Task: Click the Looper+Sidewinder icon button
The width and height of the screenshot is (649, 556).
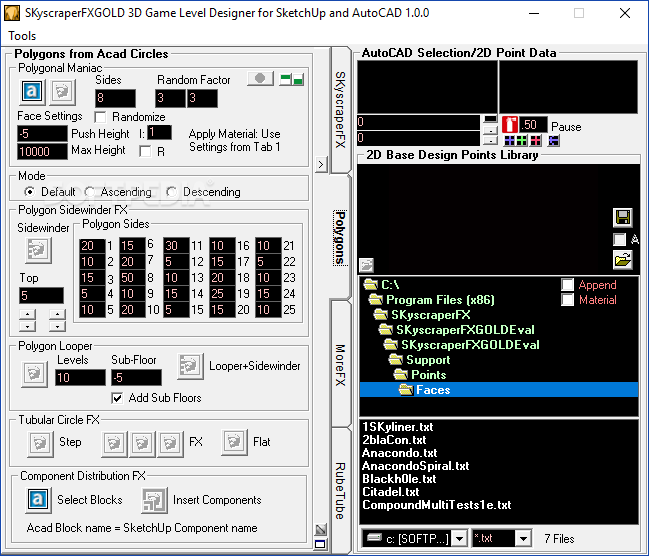Action: [x=190, y=366]
